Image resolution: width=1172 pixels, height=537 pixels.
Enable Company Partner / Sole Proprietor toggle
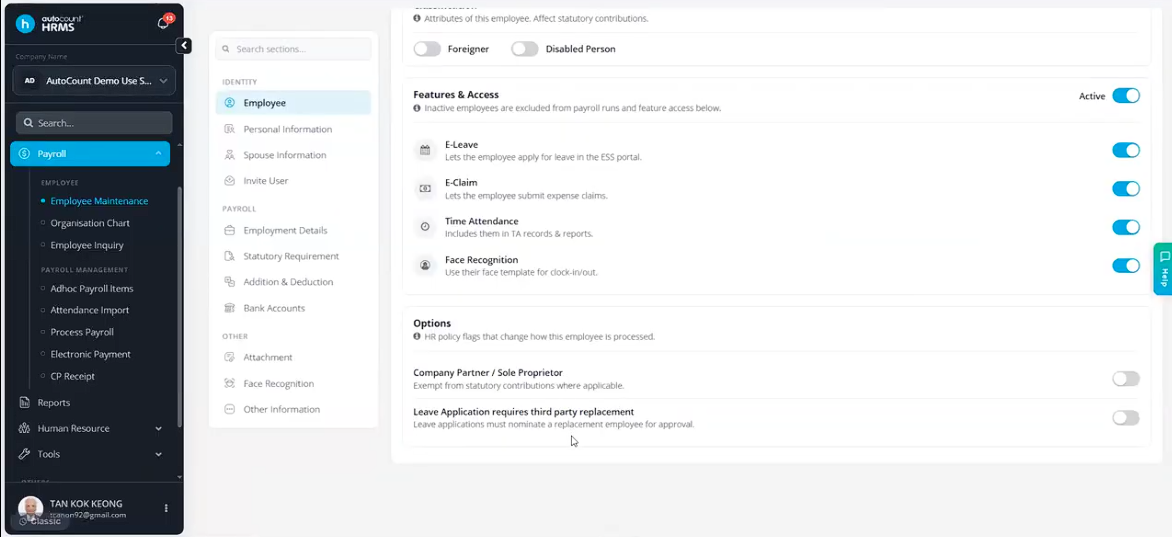[1126, 378]
